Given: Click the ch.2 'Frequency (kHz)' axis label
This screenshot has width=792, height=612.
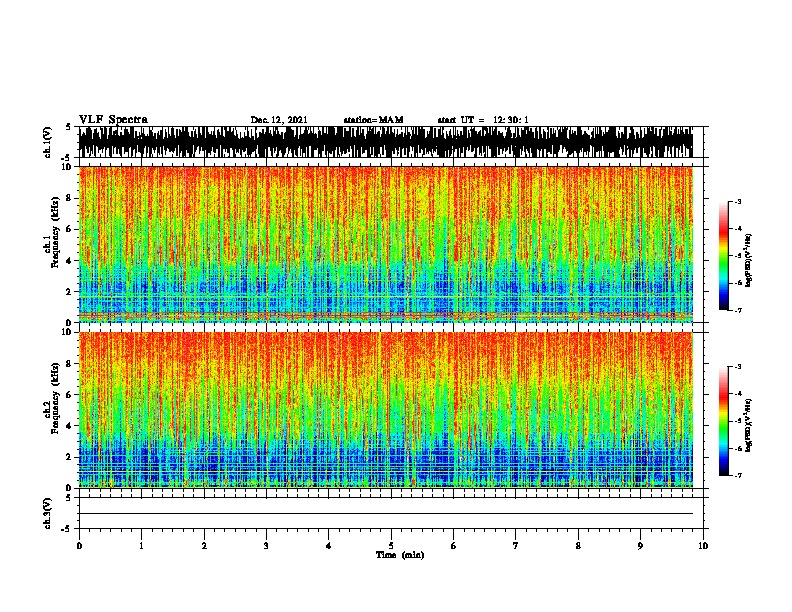Looking at the screenshot, I should click(55, 398).
